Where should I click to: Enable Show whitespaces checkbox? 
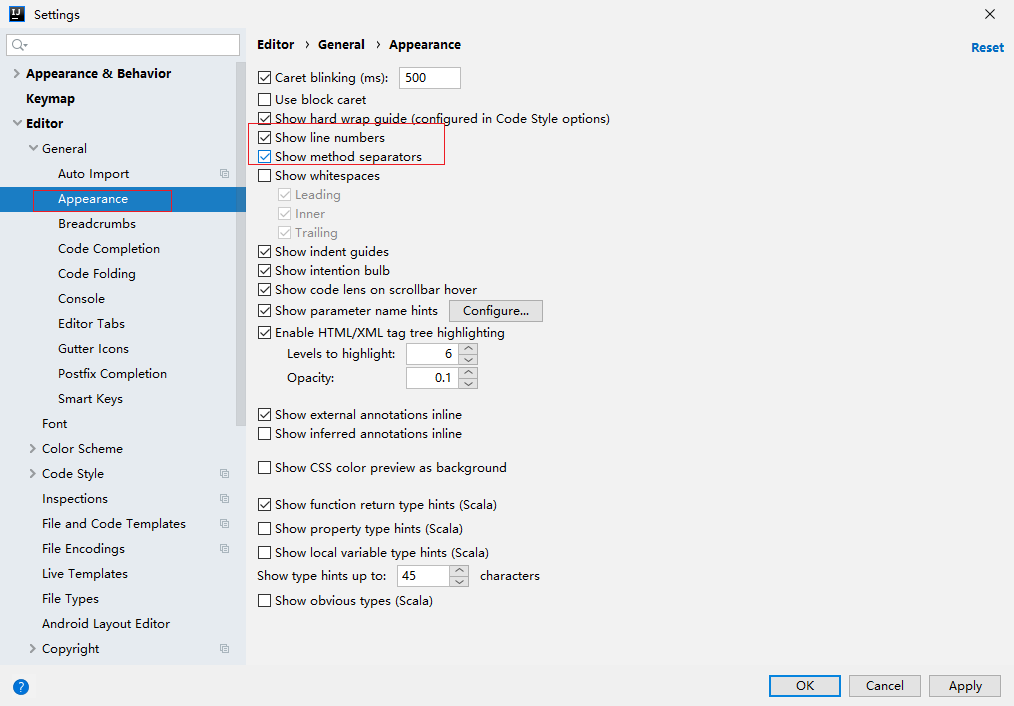[264, 175]
